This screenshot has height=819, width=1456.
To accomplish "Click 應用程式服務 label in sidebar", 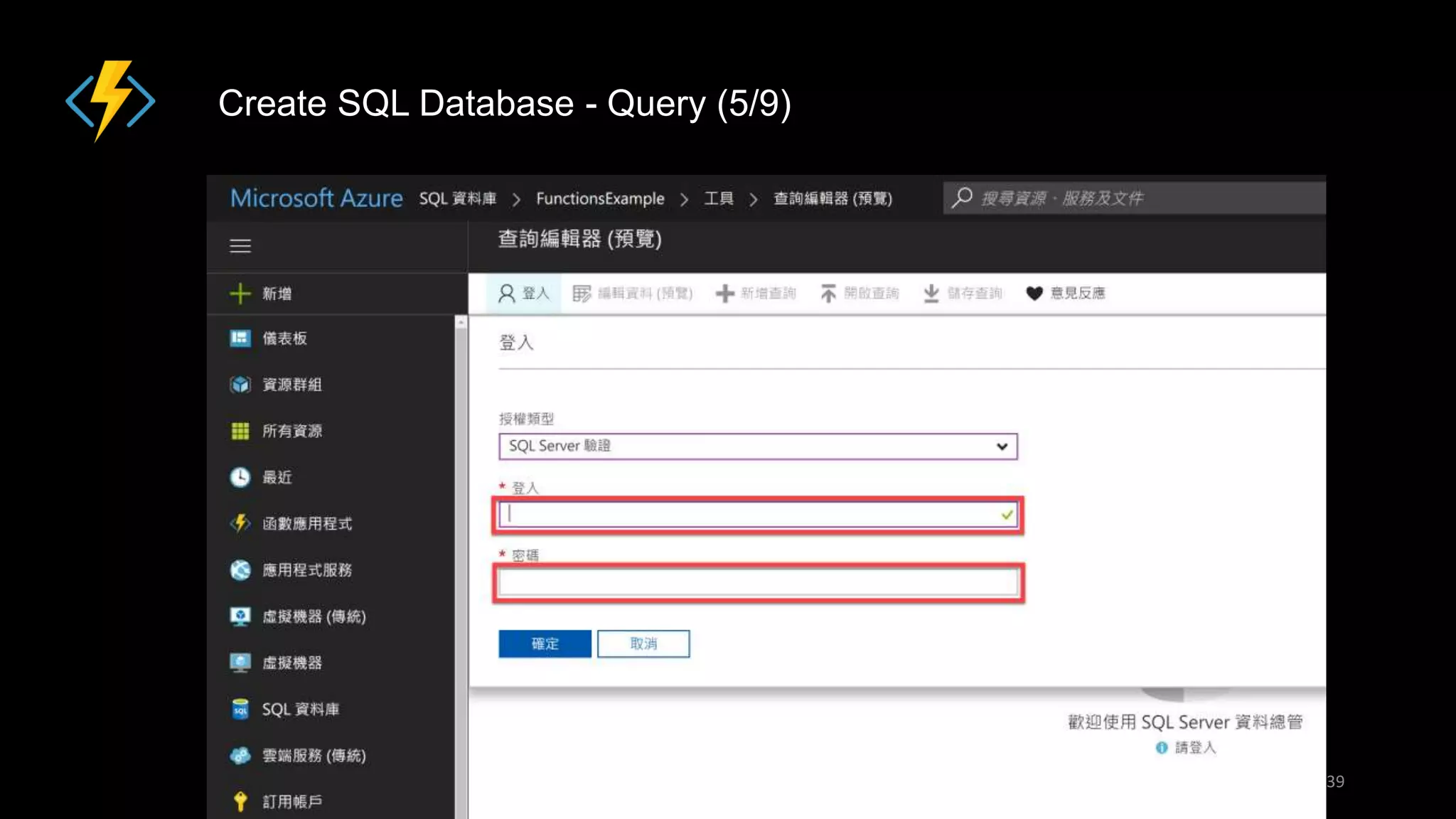I will [307, 570].
